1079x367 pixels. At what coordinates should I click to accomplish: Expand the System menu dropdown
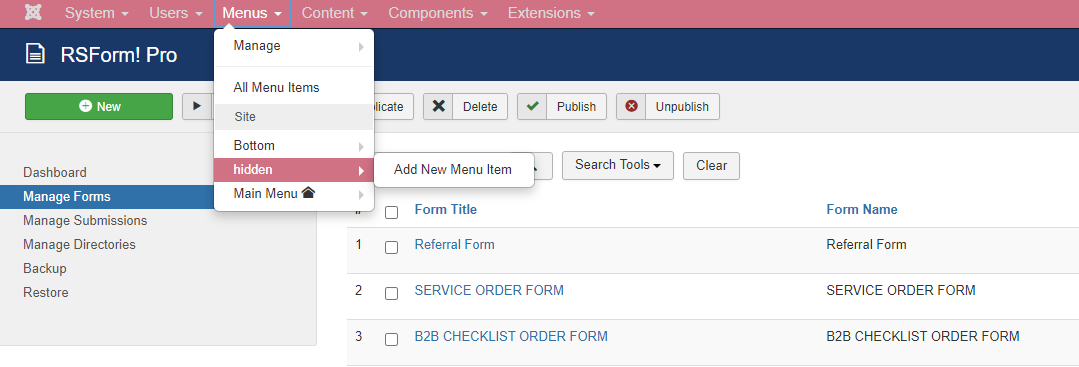coord(96,13)
